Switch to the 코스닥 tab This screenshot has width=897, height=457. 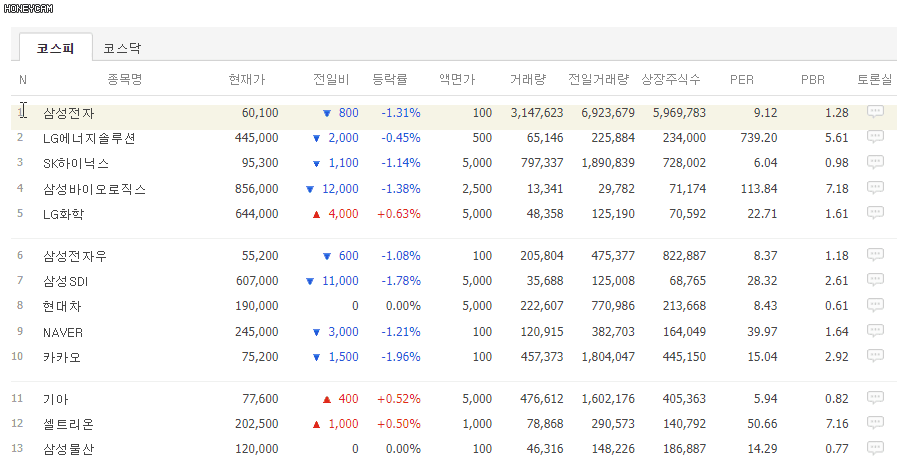click(x=122, y=47)
